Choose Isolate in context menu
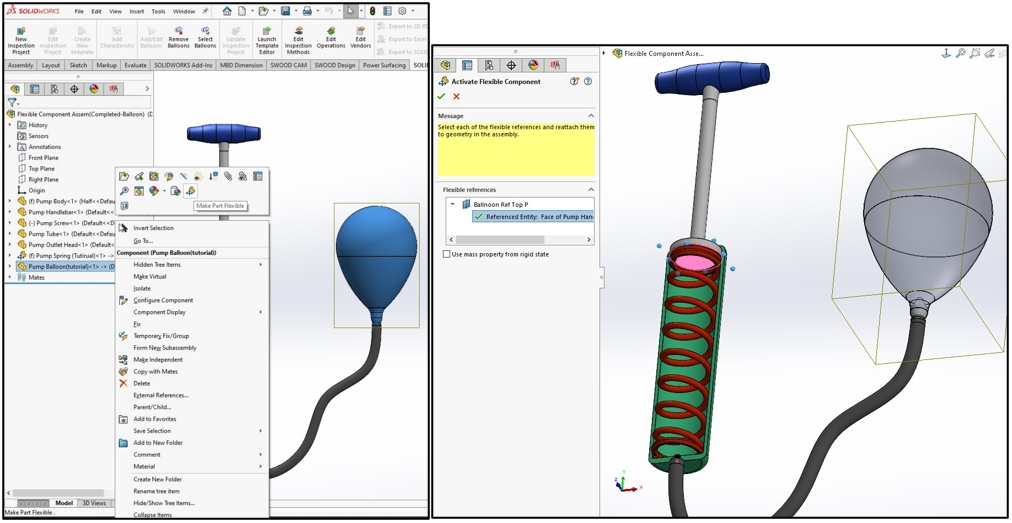Screen dimensions: 1012x523 coord(142,289)
